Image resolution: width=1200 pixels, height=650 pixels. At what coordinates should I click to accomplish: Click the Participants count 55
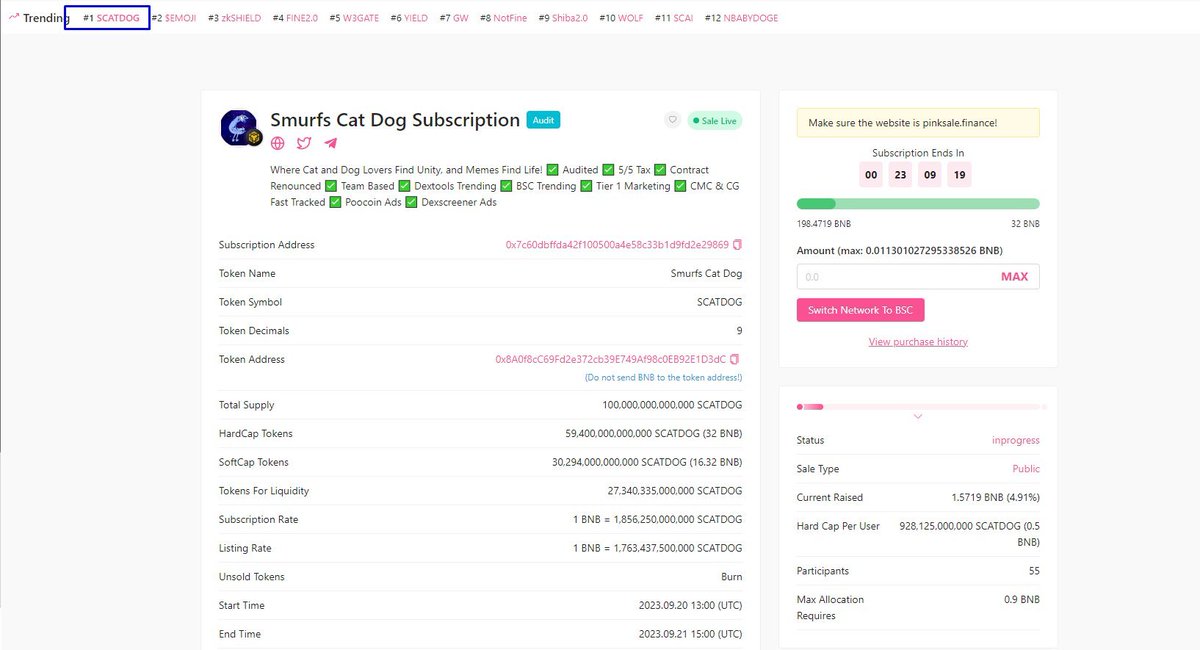(x=1034, y=571)
